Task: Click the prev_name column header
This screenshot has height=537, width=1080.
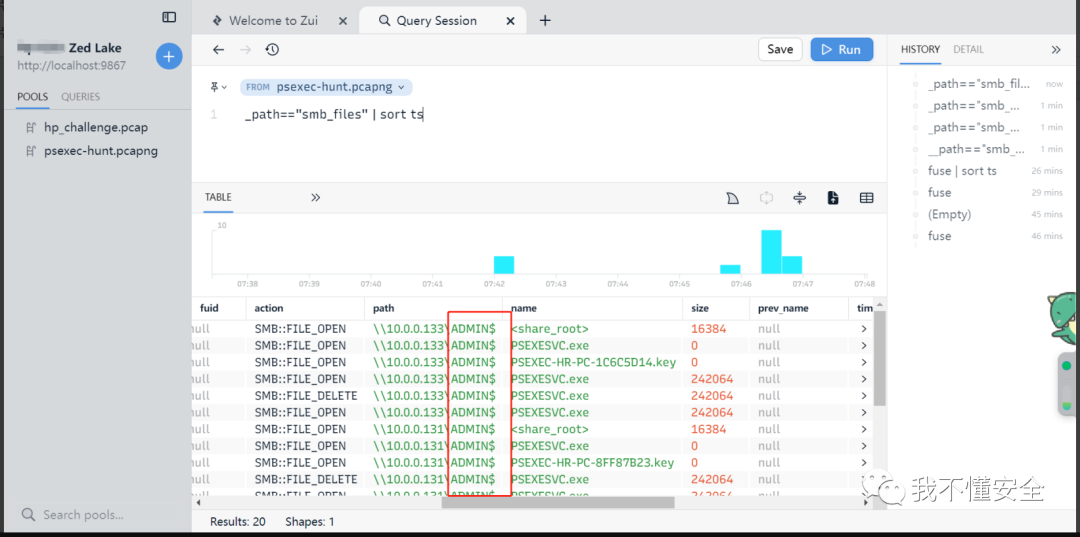Action: tap(784, 308)
